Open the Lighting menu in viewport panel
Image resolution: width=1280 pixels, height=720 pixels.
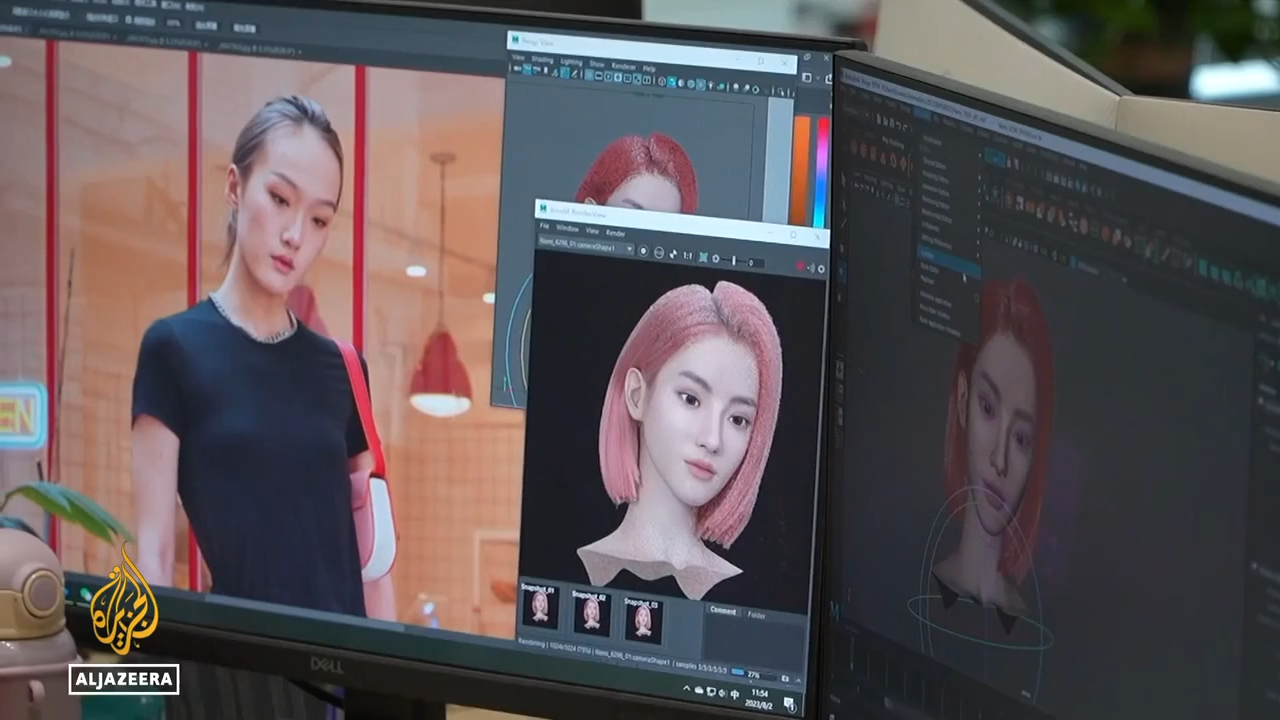tap(570, 62)
